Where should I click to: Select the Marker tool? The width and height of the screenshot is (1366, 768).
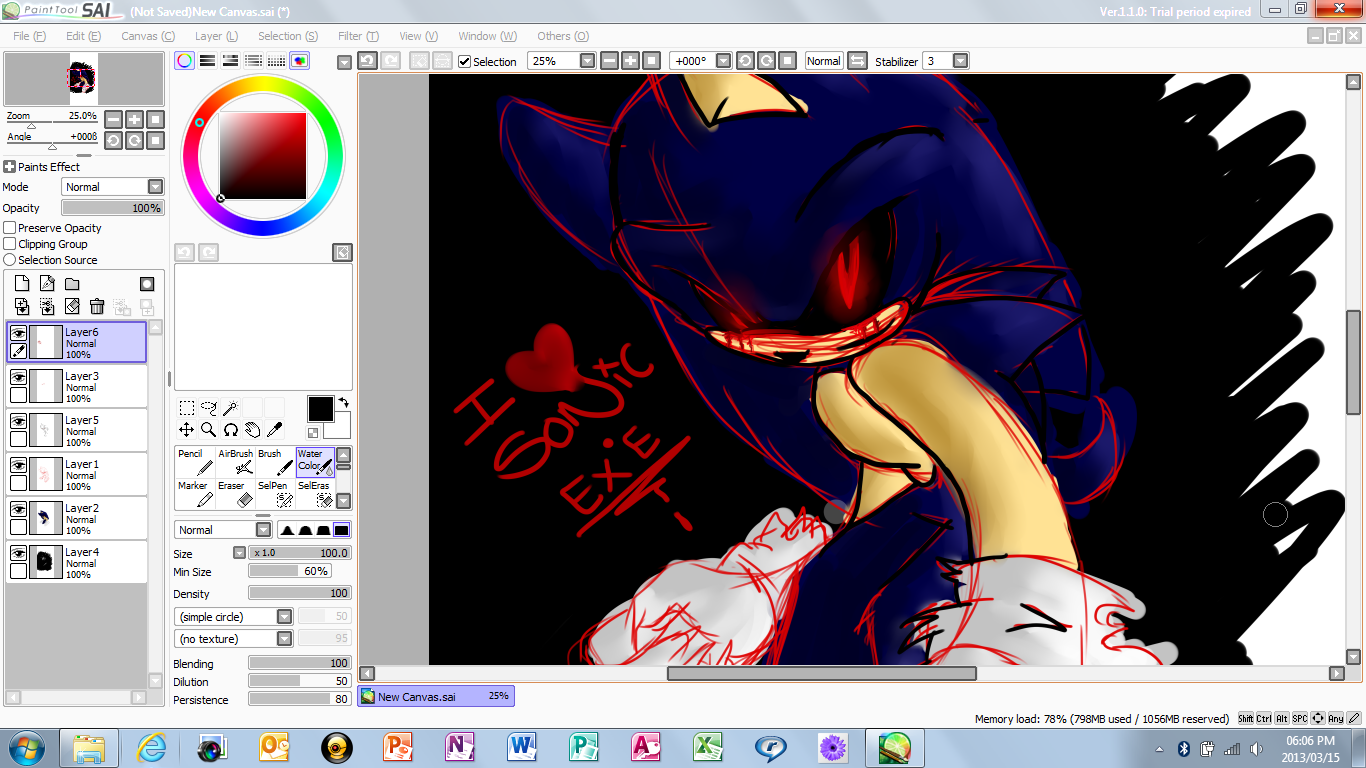click(195, 494)
